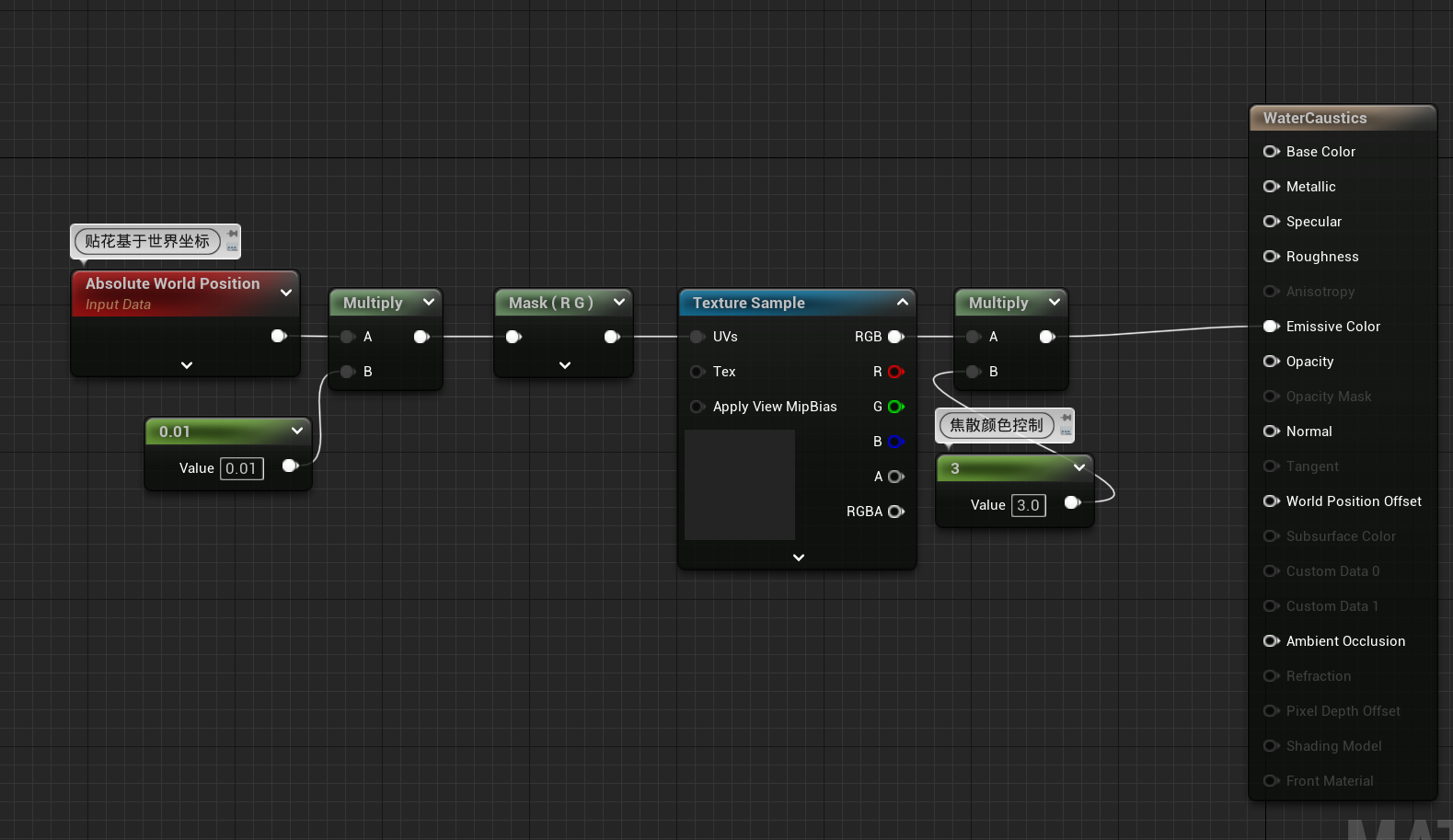Click the RGBA output pin
This screenshot has width=1453, height=840.
(896, 512)
